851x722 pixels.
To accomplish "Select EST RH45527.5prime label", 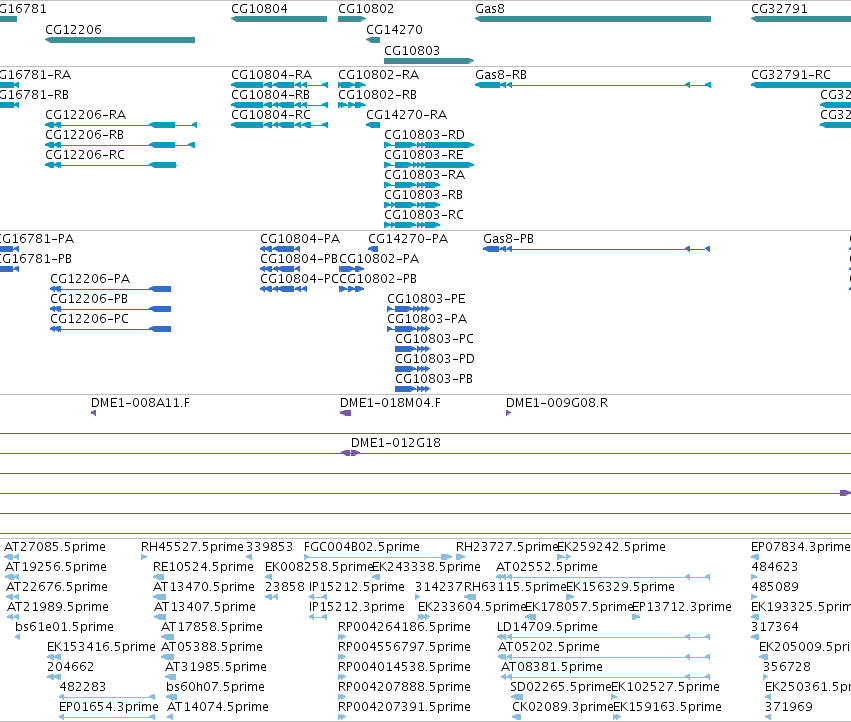I will [x=193, y=547].
